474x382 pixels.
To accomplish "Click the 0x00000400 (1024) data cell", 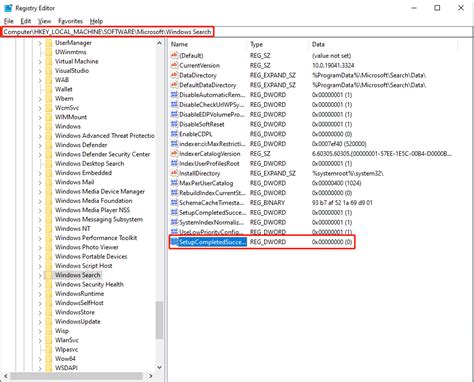I will point(336,183).
